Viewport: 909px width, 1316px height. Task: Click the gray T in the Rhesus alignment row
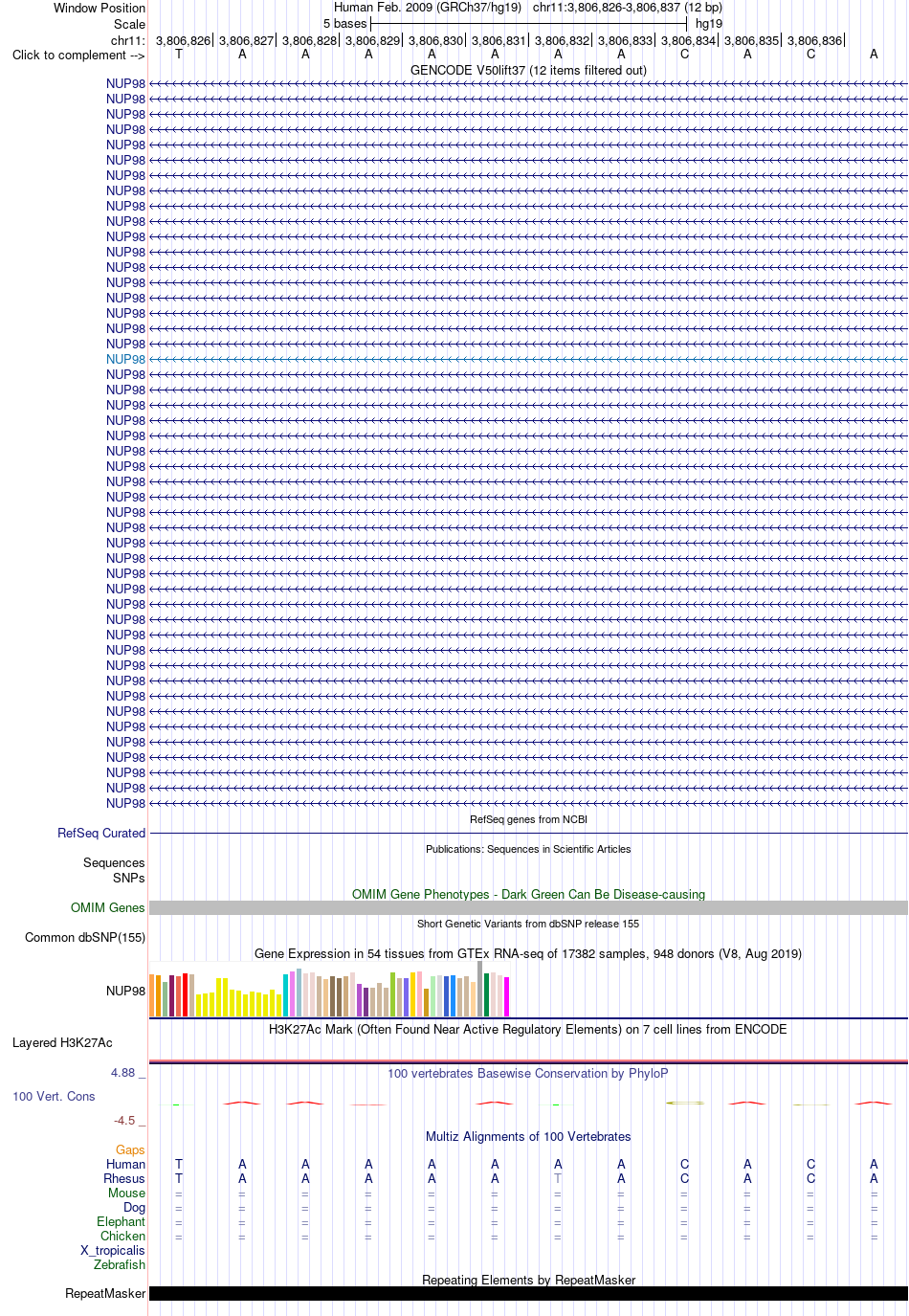558,1179
